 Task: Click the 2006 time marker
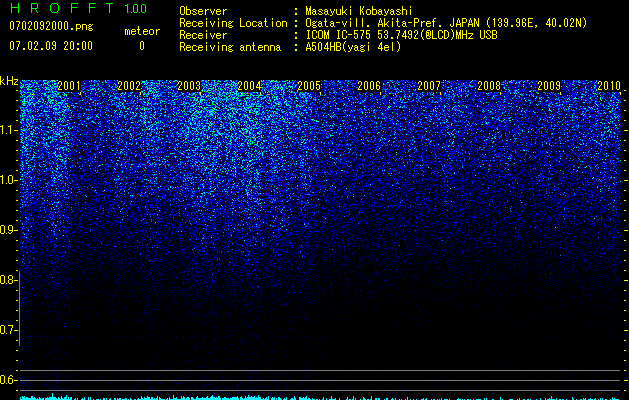369,85
